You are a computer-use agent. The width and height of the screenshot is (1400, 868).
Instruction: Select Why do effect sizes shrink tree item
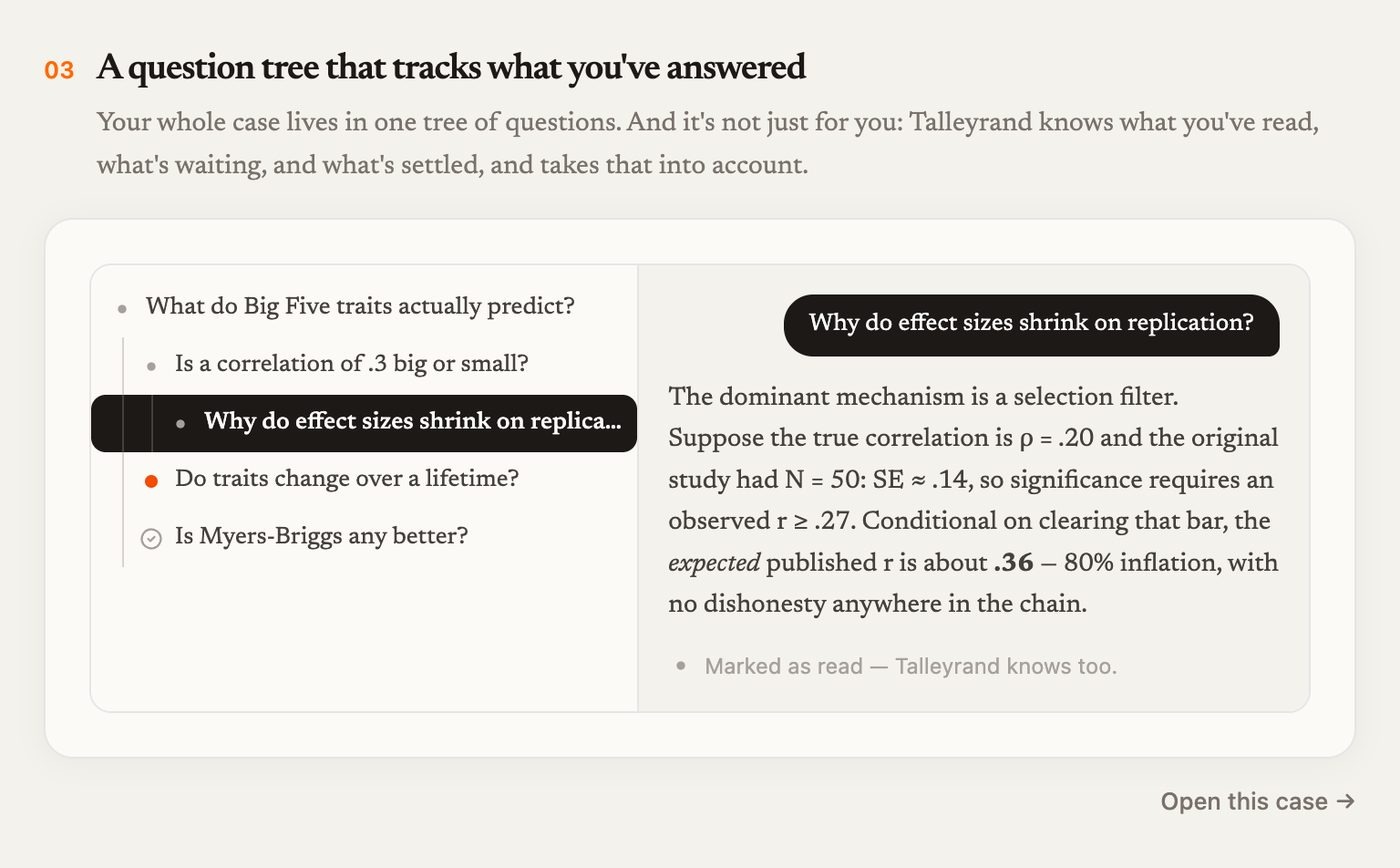click(x=364, y=423)
